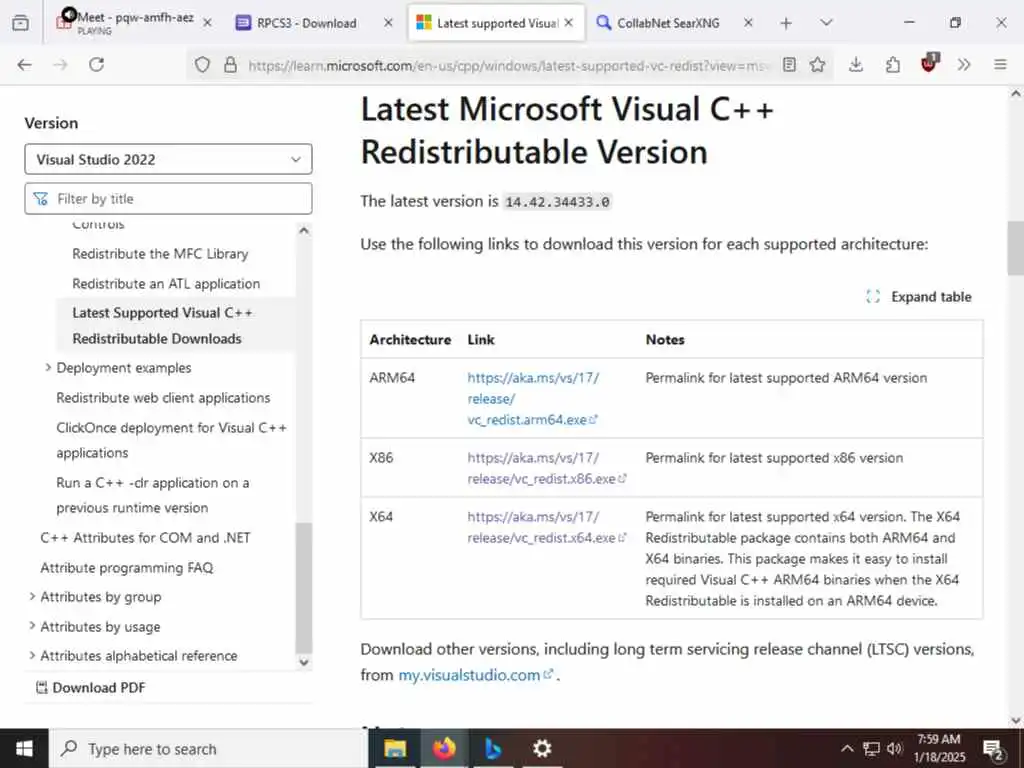Expand Attributes by group chevron
Image resolution: width=1024 pixels, height=768 pixels.
click(x=32, y=597)
